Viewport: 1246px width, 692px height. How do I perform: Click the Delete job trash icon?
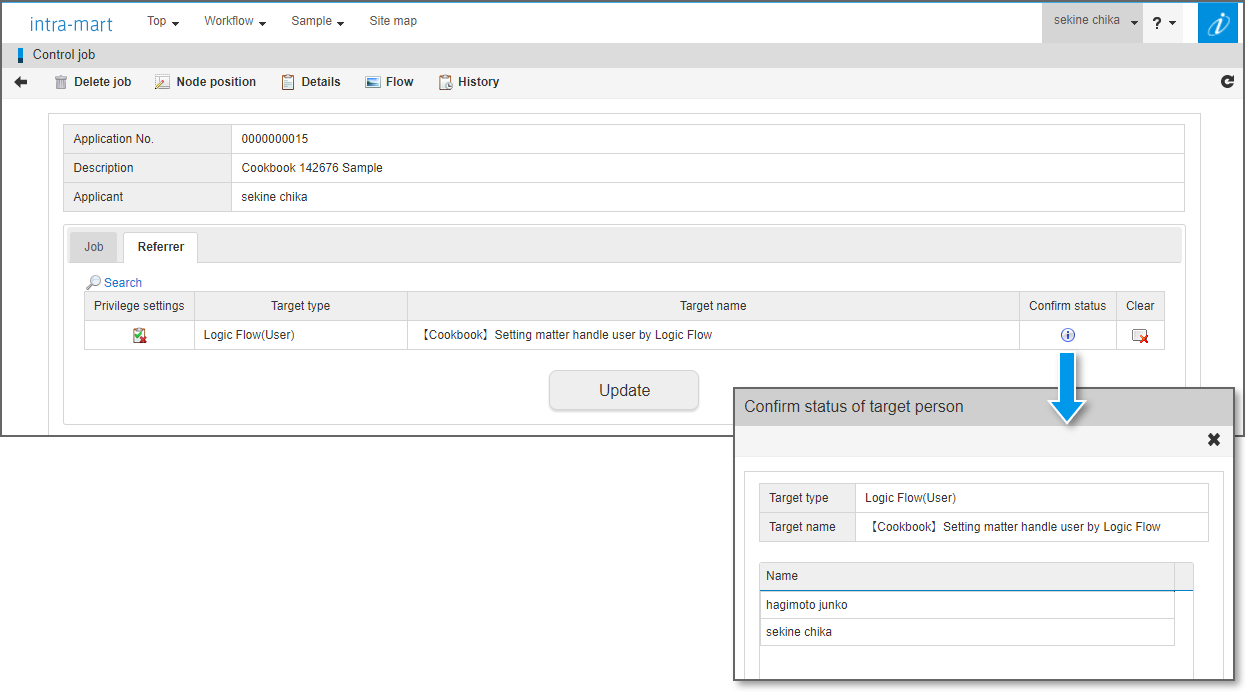(62, 82)
